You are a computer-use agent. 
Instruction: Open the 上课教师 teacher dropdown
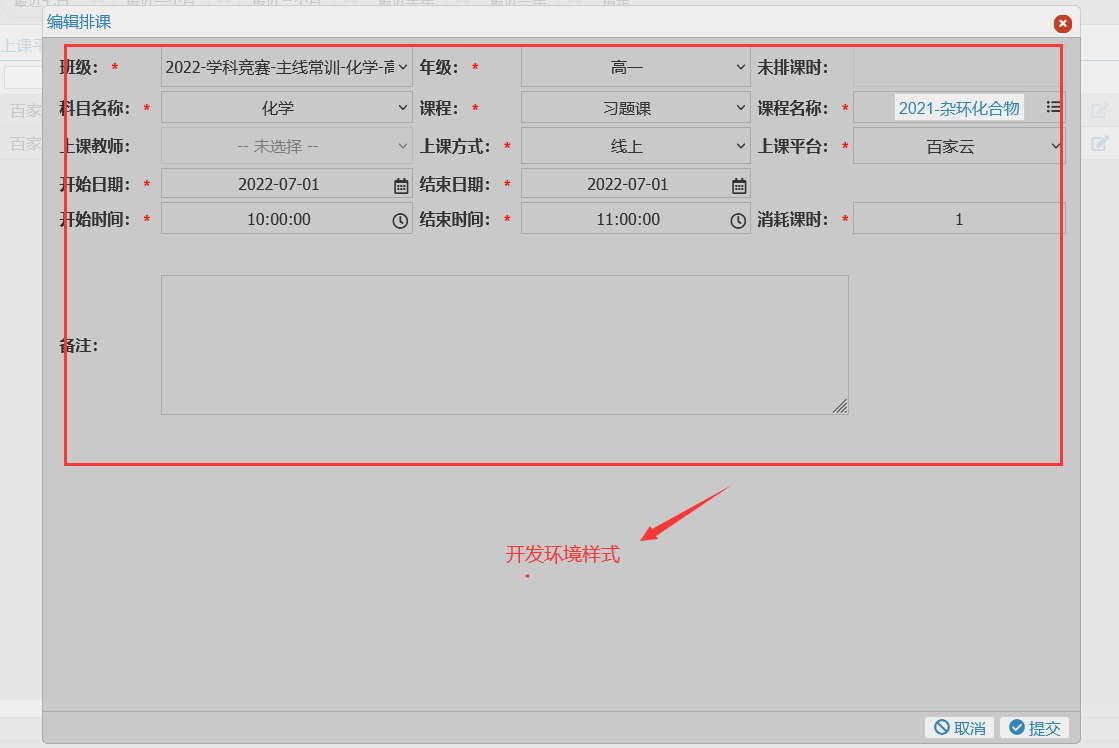pos(286,144)
